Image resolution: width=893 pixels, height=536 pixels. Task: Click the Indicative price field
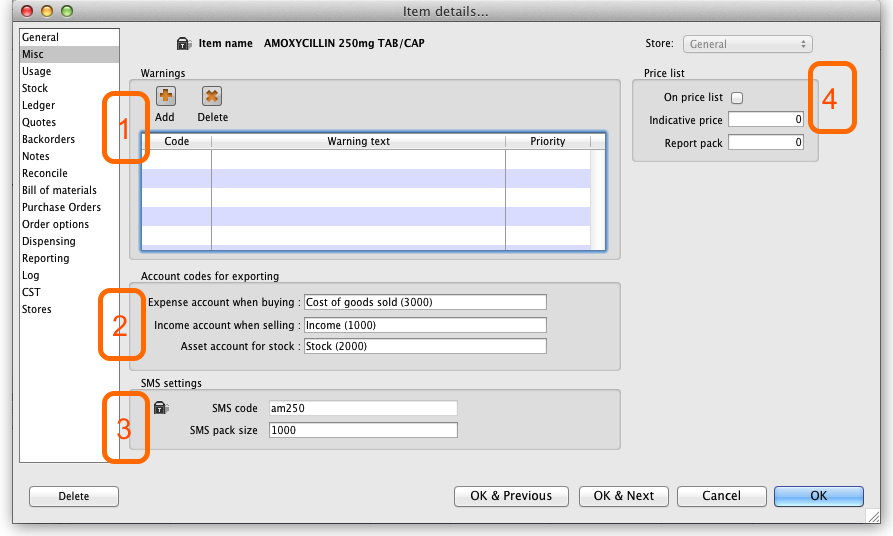766,120
